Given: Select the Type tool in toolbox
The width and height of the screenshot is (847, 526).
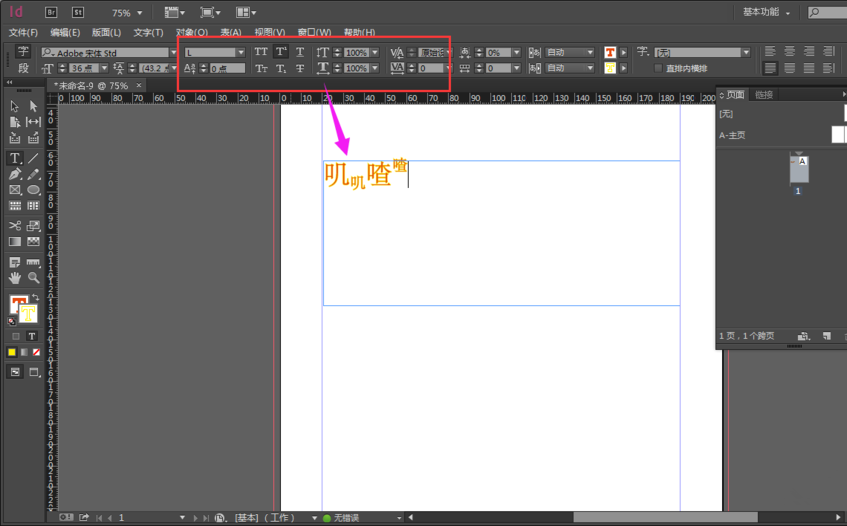Looking at the screenshot, I should (x=15, y=158).
